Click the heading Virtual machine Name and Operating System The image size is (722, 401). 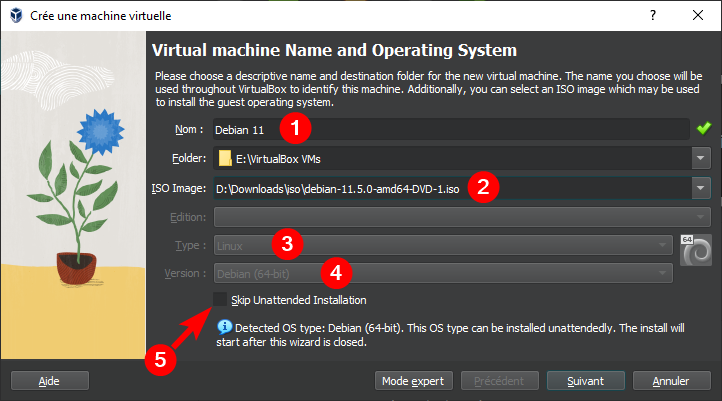point(334,50)
